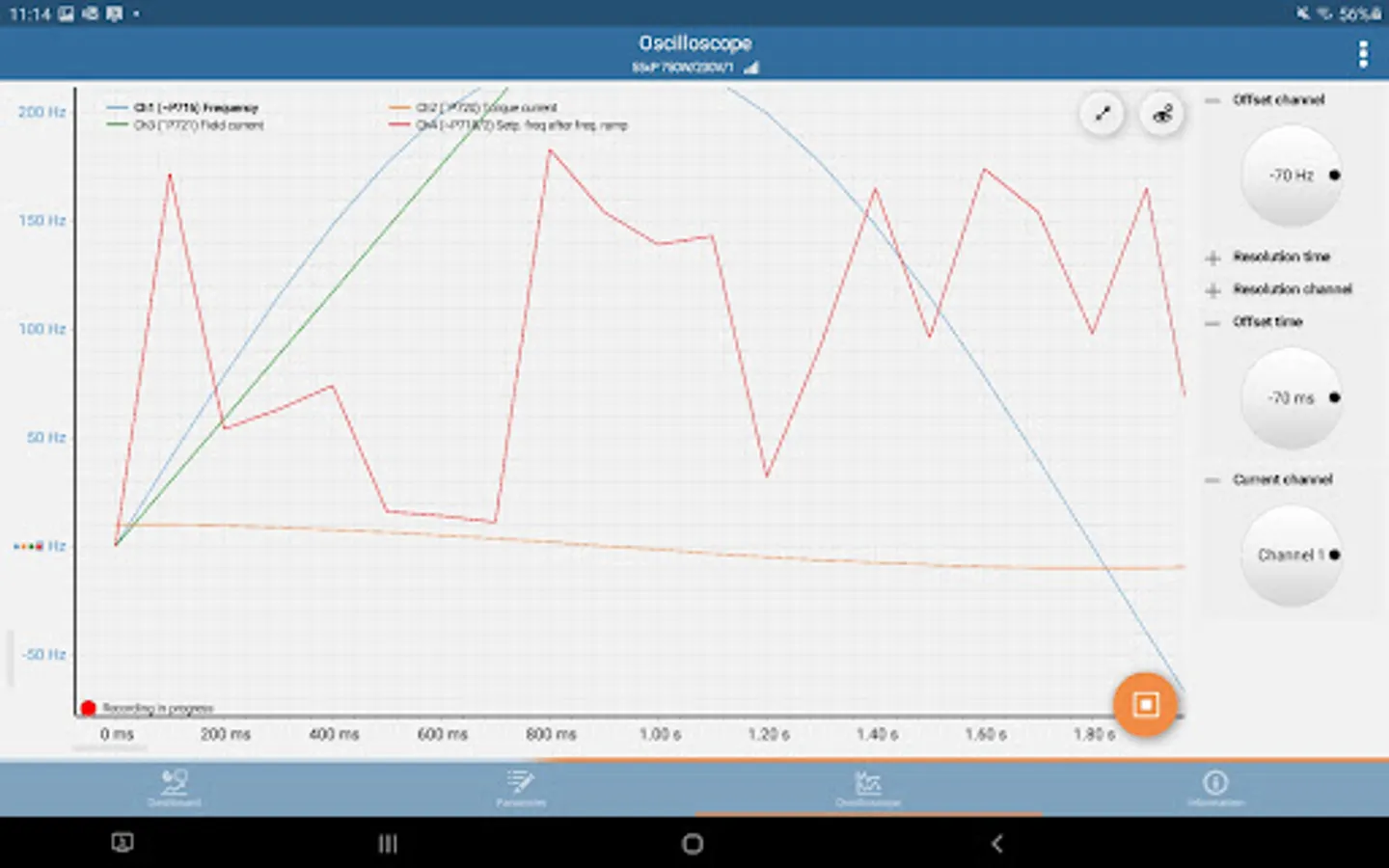
Task: Tap the red recording indicator dot
Action: (88, 708)
